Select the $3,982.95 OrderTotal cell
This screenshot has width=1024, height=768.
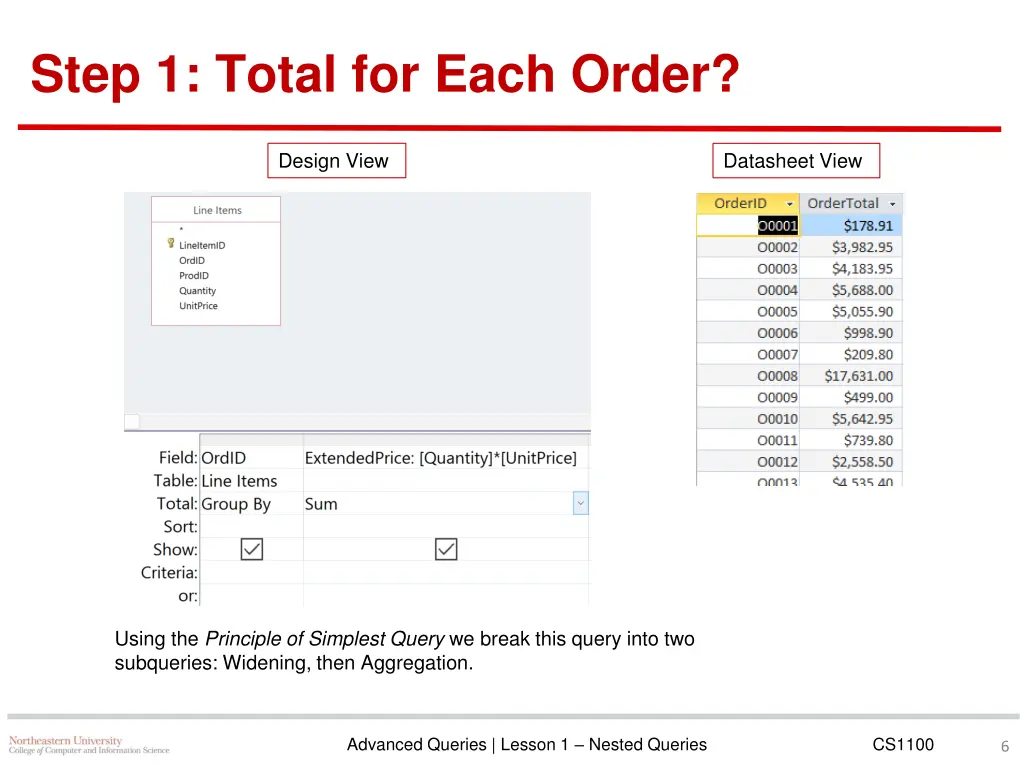[x=852, y=248]
